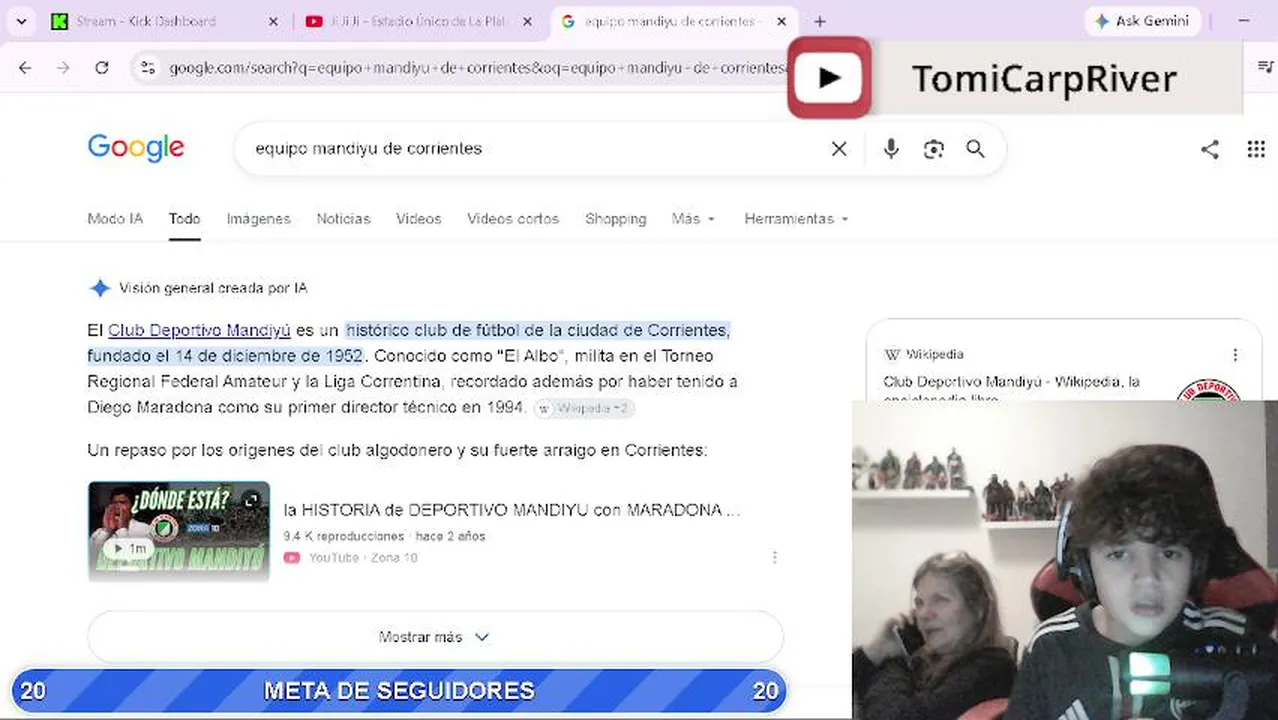The width and height of the screenshot is (1278, 720).
Task: Open the Wikipedia card three-dot menu
Action: tap(1235, 354)
